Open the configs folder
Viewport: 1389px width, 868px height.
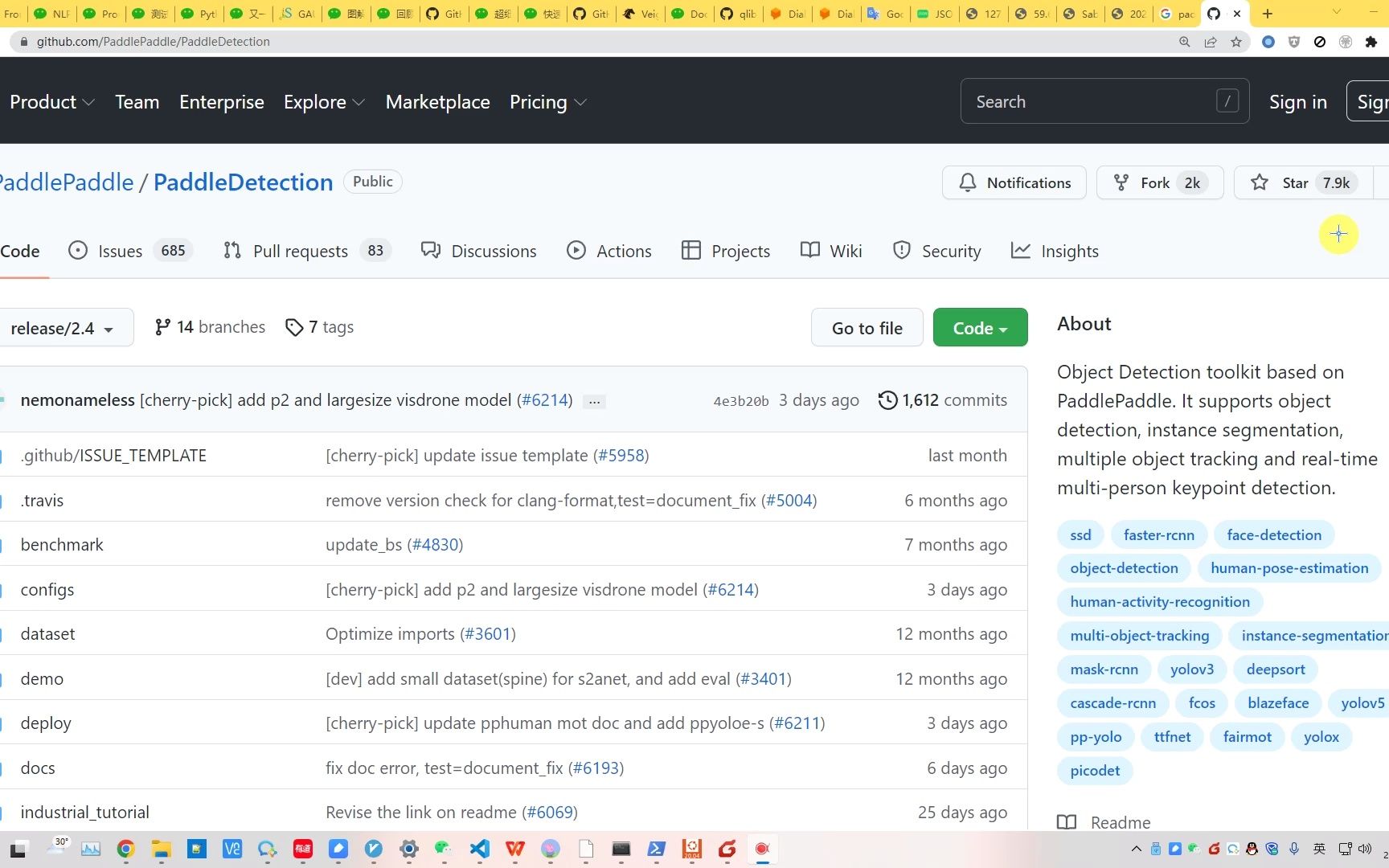point(47,590)
